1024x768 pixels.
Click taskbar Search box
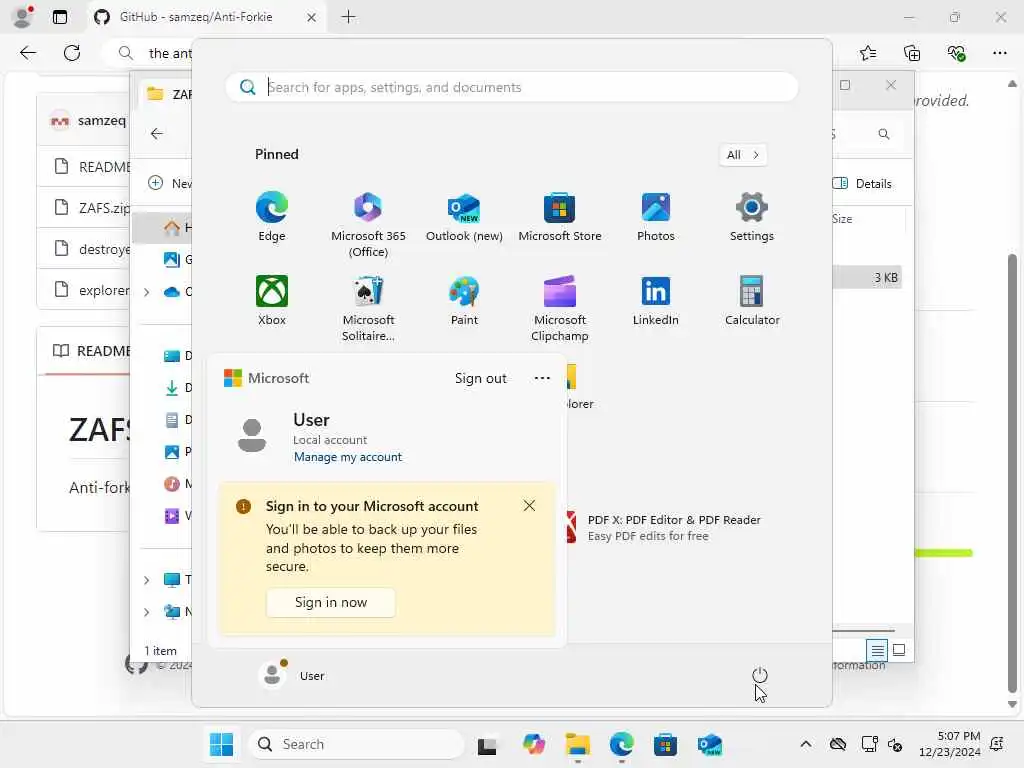coord(356,744)
